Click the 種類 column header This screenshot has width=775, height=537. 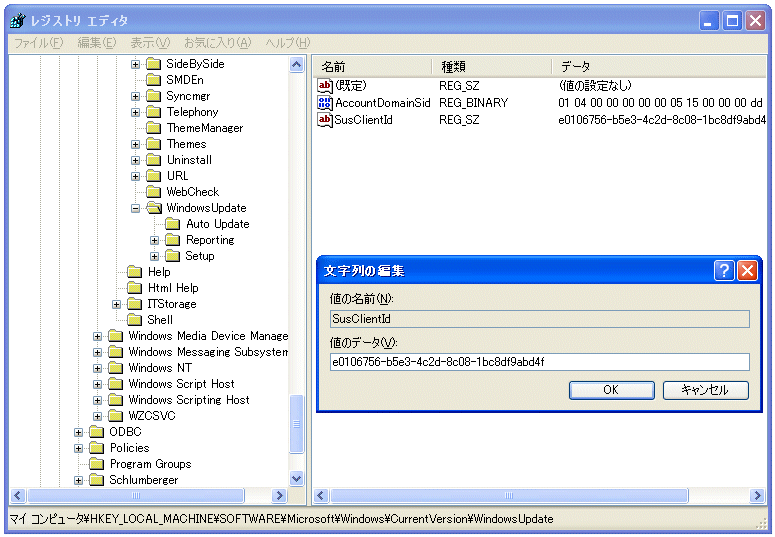492,66
